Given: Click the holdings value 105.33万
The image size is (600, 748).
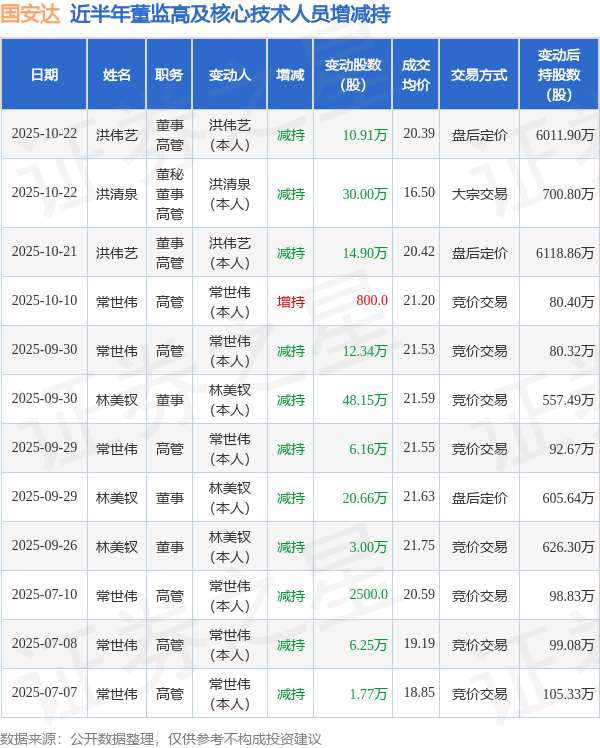Looking at the screenshot, I should tap(568, 694).
